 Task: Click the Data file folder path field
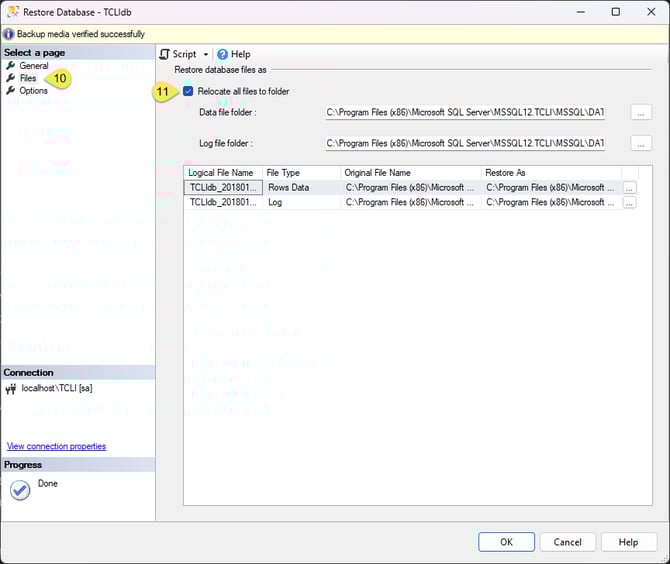point(465,113)
